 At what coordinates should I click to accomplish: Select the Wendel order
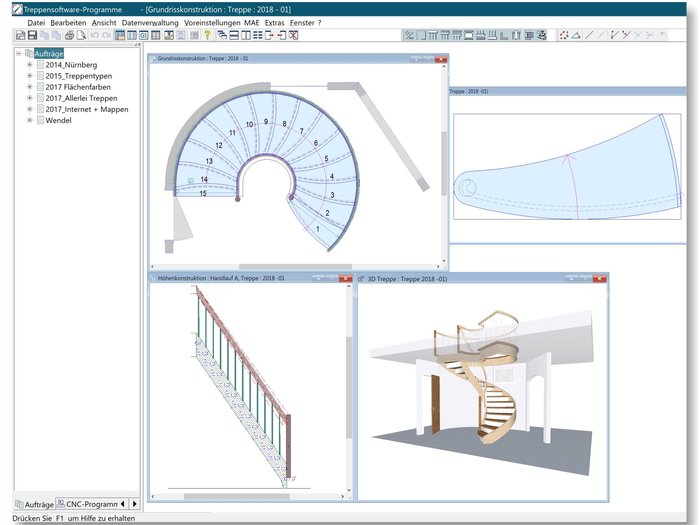coord(58,120)
